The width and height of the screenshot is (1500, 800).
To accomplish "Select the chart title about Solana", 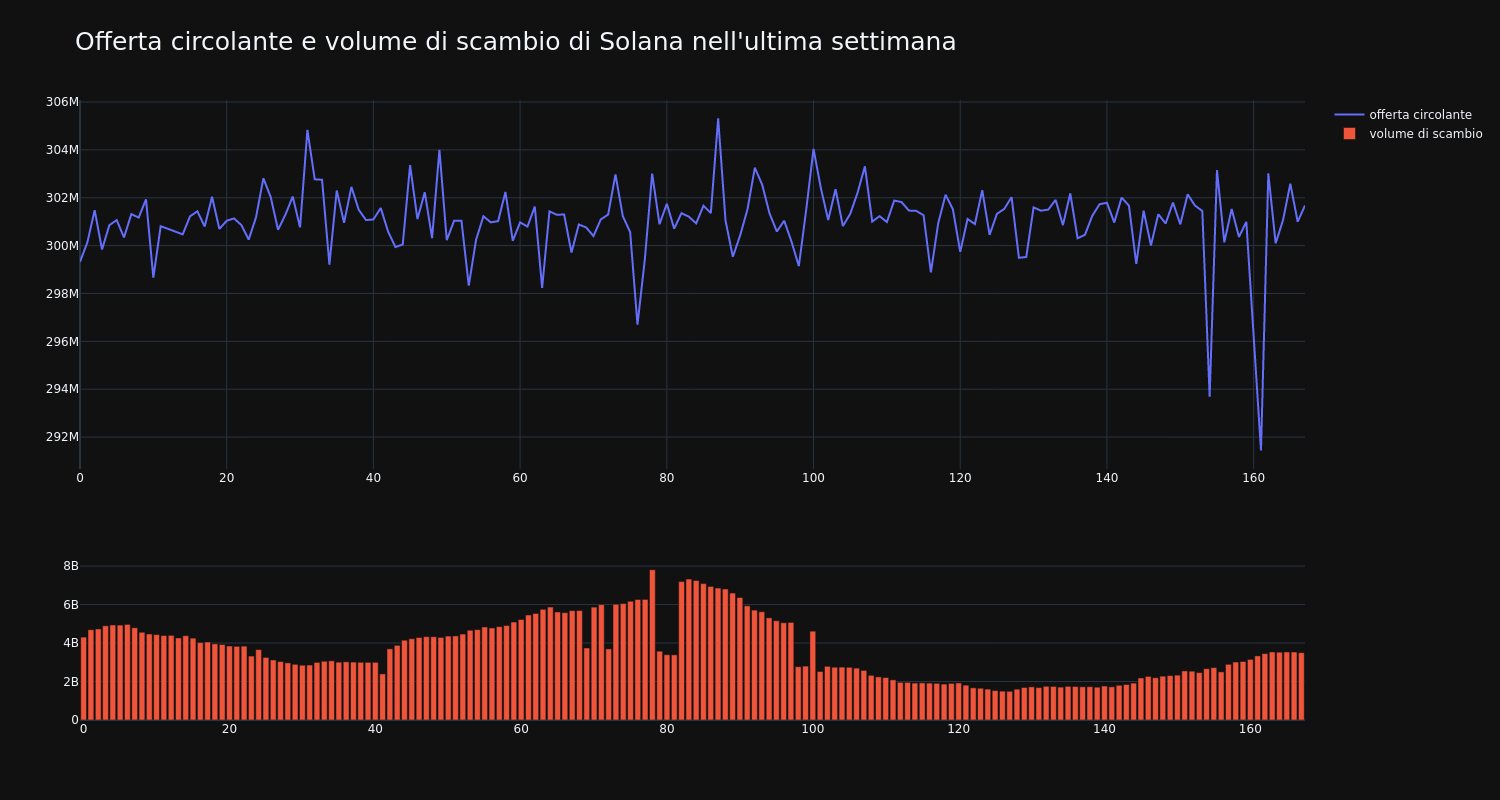I will tap(515, 42).
